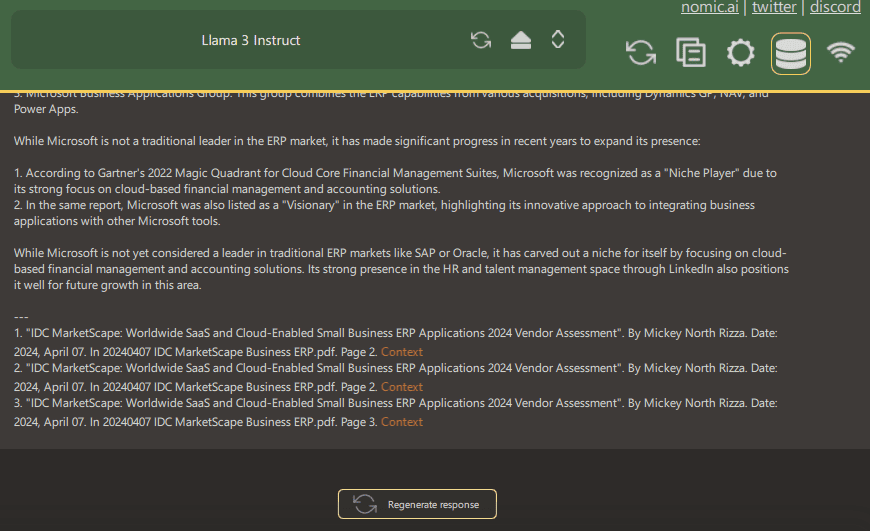Viewport: 870px width, 531px height.
Task: Visit the twitter link
Action: pos(774,8)
